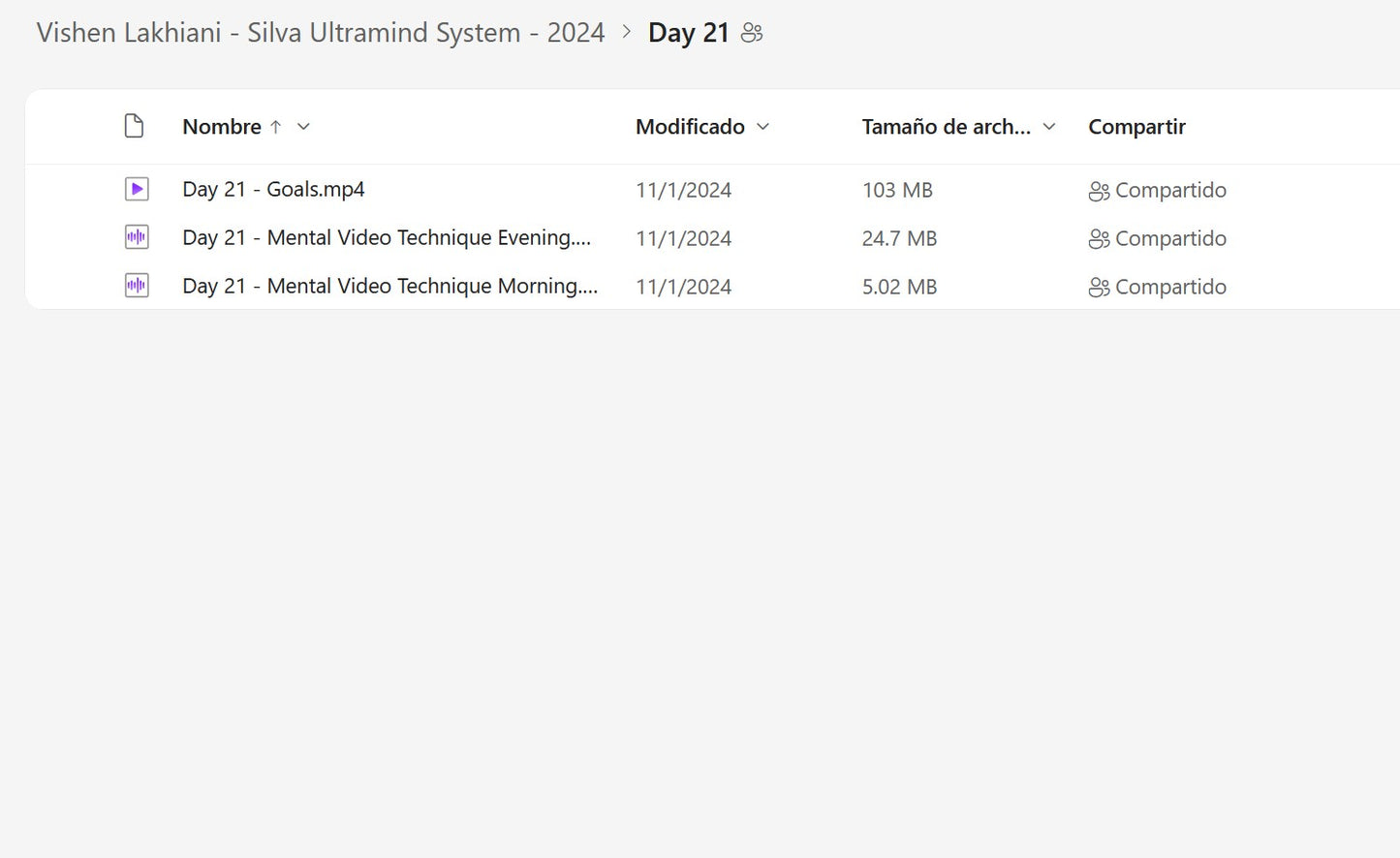Viewport: 1400px width, 858px height.
Task: Click the Compartir column header
Action: point(1136,127)
